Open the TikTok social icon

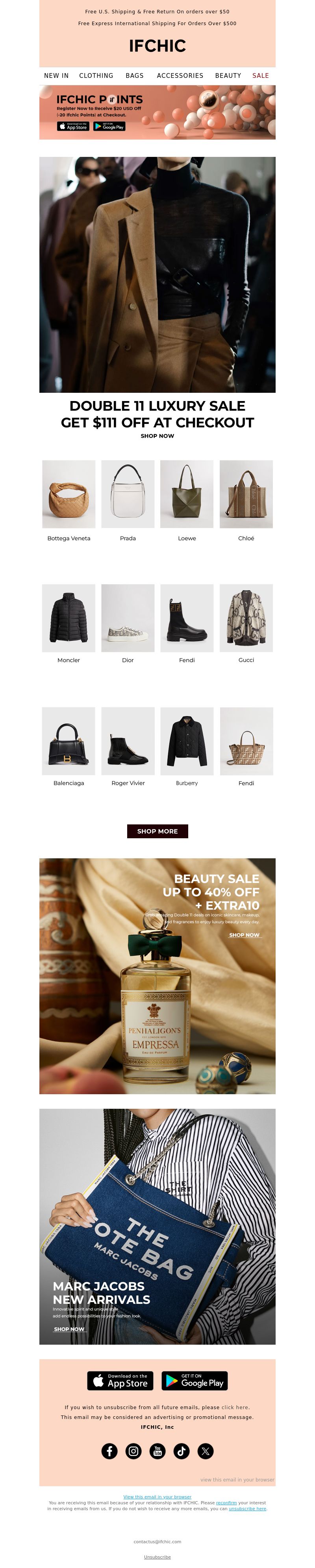pos(182,1451)
